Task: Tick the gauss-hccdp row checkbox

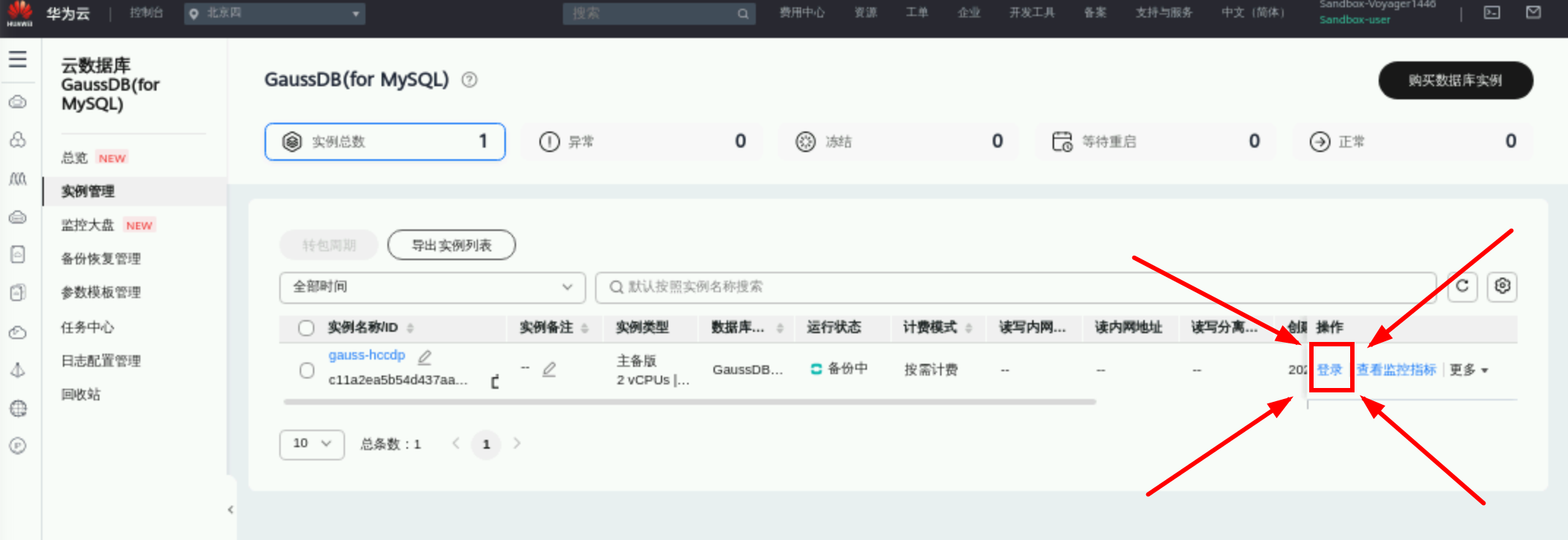Action: click(x=307, y=370)
